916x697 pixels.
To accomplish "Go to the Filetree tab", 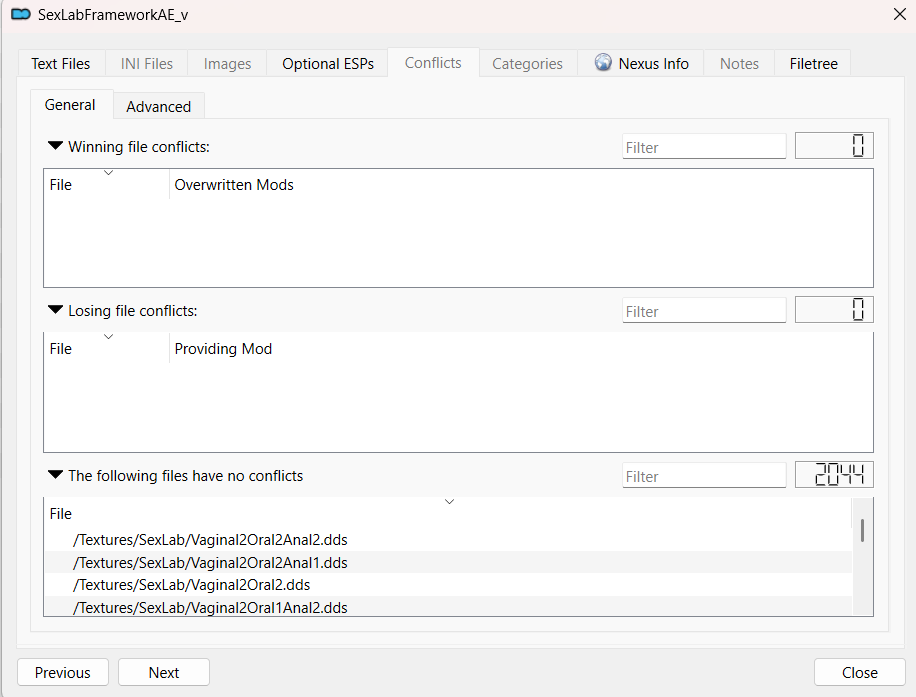I will click(x=813, y=64).
